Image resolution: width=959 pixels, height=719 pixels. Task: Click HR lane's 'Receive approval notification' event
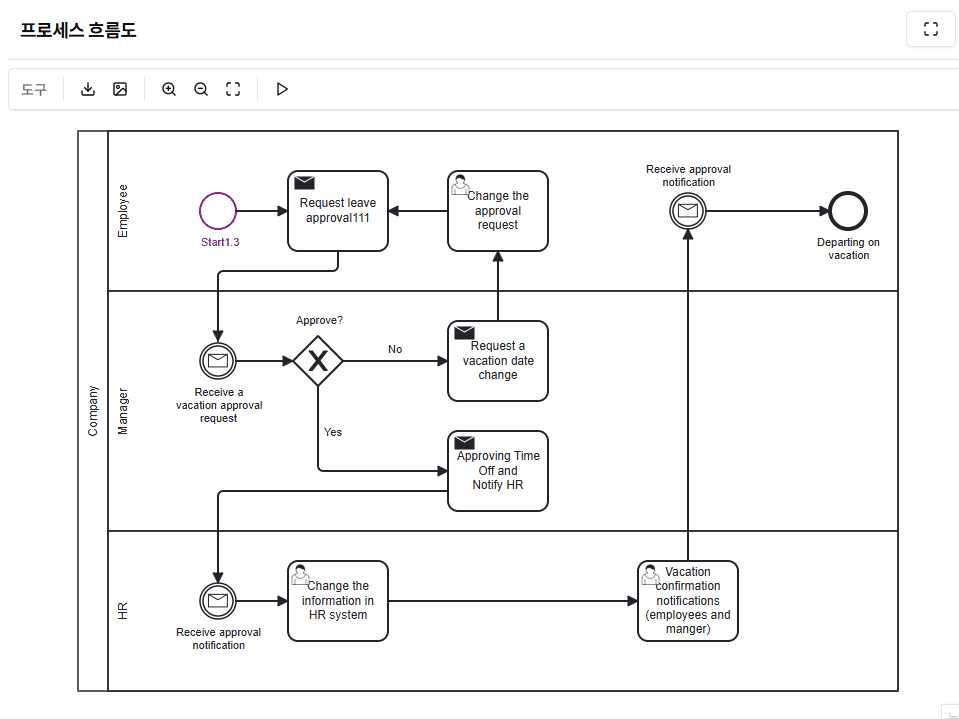click(x=218, y=601)
